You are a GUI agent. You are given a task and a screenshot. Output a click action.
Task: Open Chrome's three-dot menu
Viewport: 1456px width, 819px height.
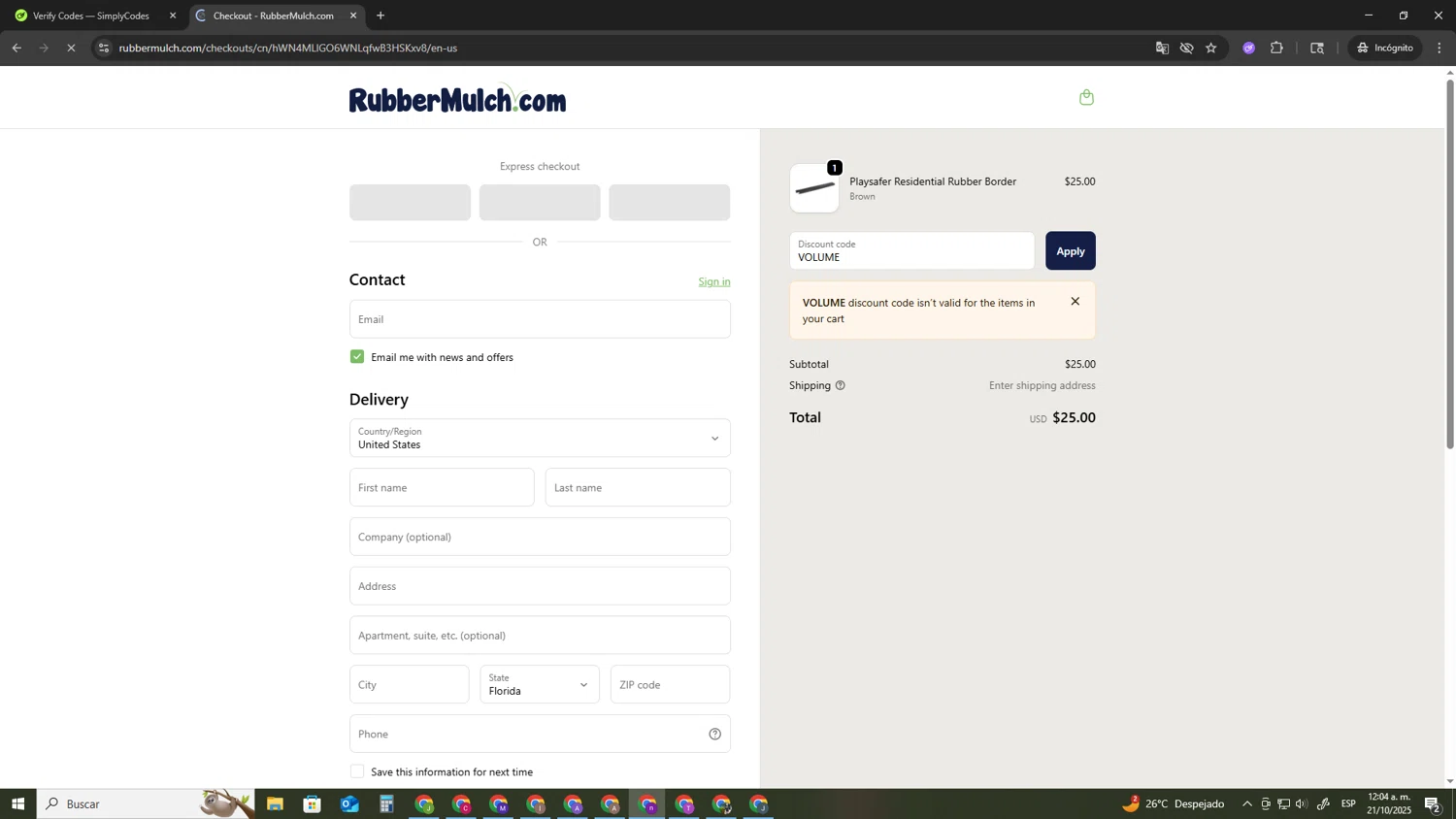(1439, 48)
